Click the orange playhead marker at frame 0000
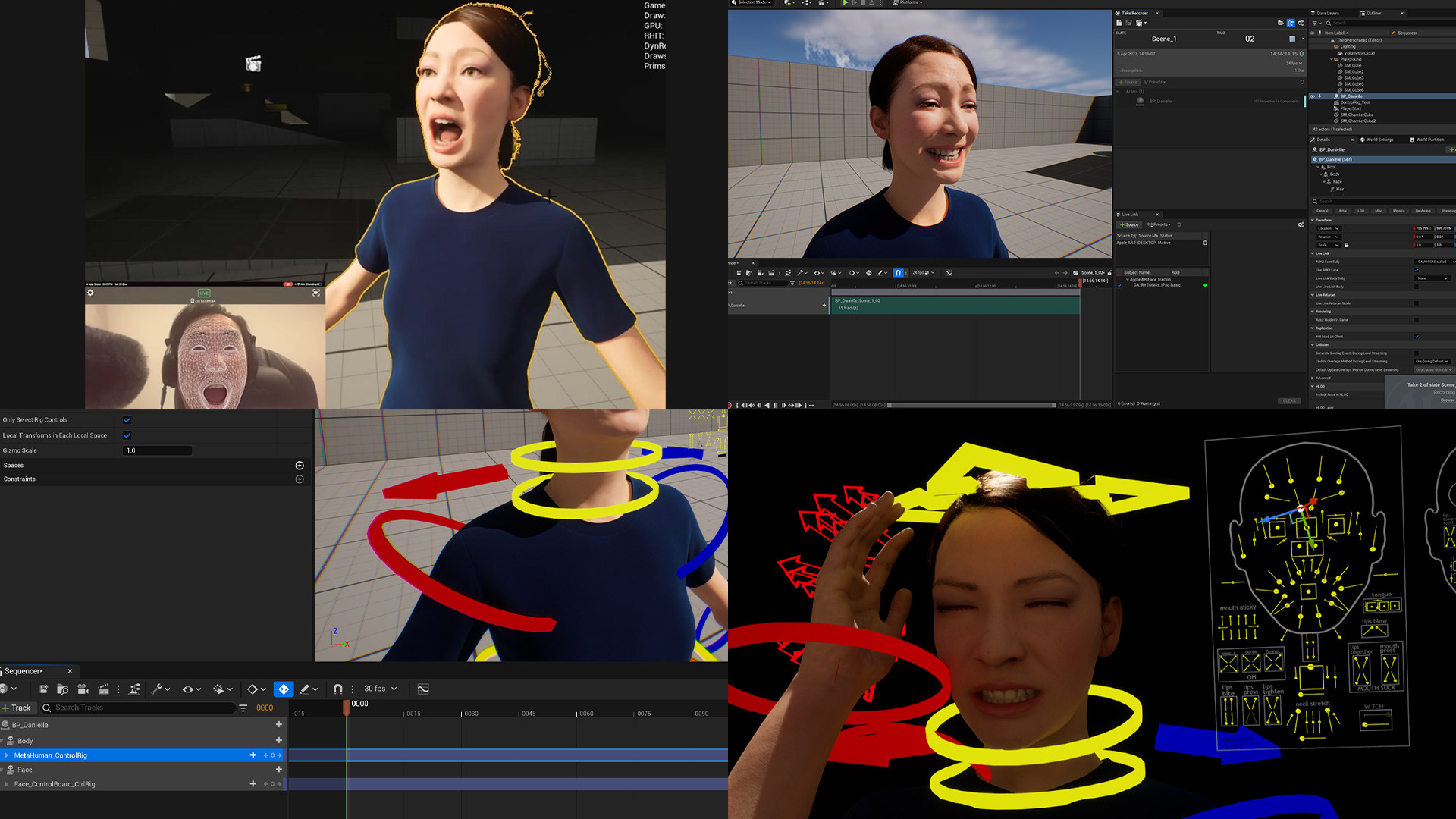This screenshot has height=819, width=1456. (347, 705)
